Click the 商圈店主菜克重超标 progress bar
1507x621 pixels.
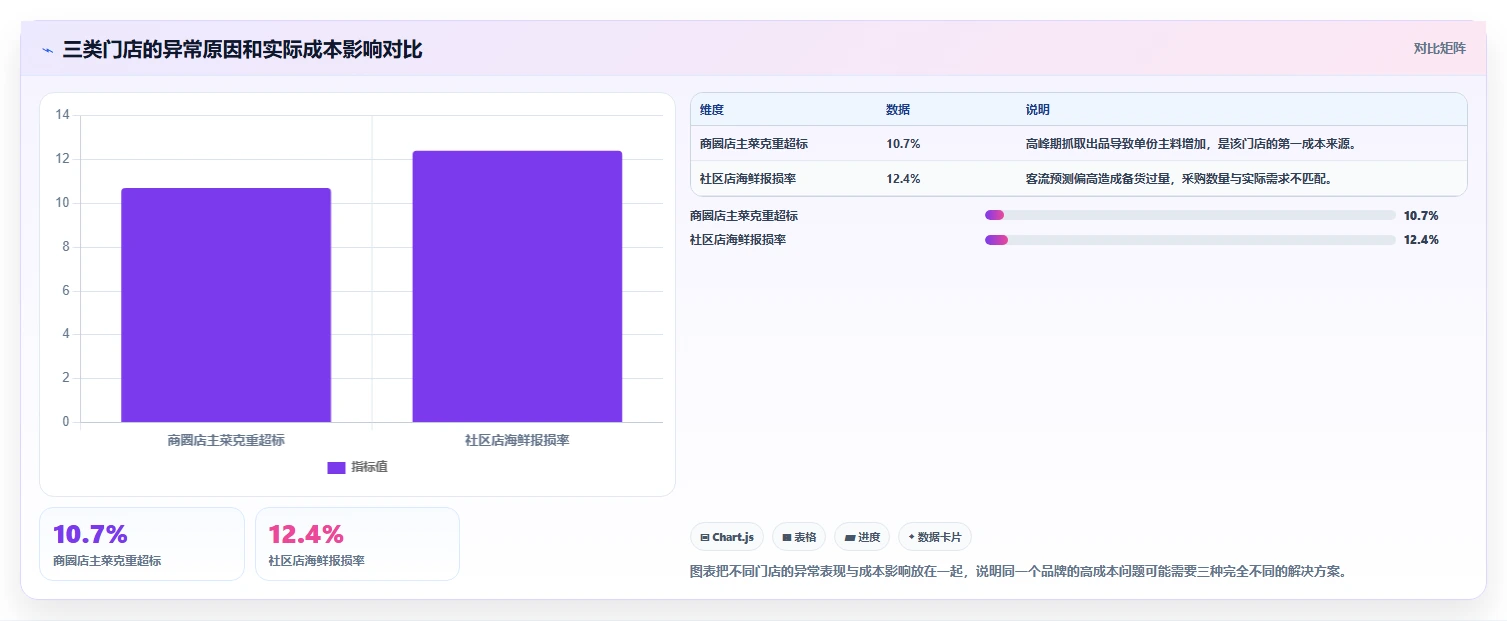click(x=1190, y=215)
